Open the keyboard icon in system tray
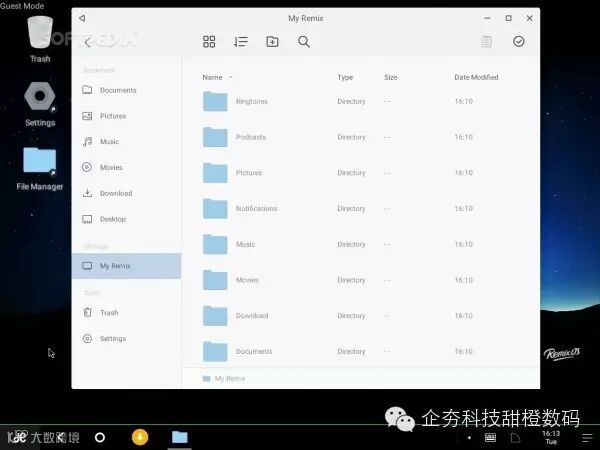This screenshot has width=600, height=450. (x=491, y=437)
